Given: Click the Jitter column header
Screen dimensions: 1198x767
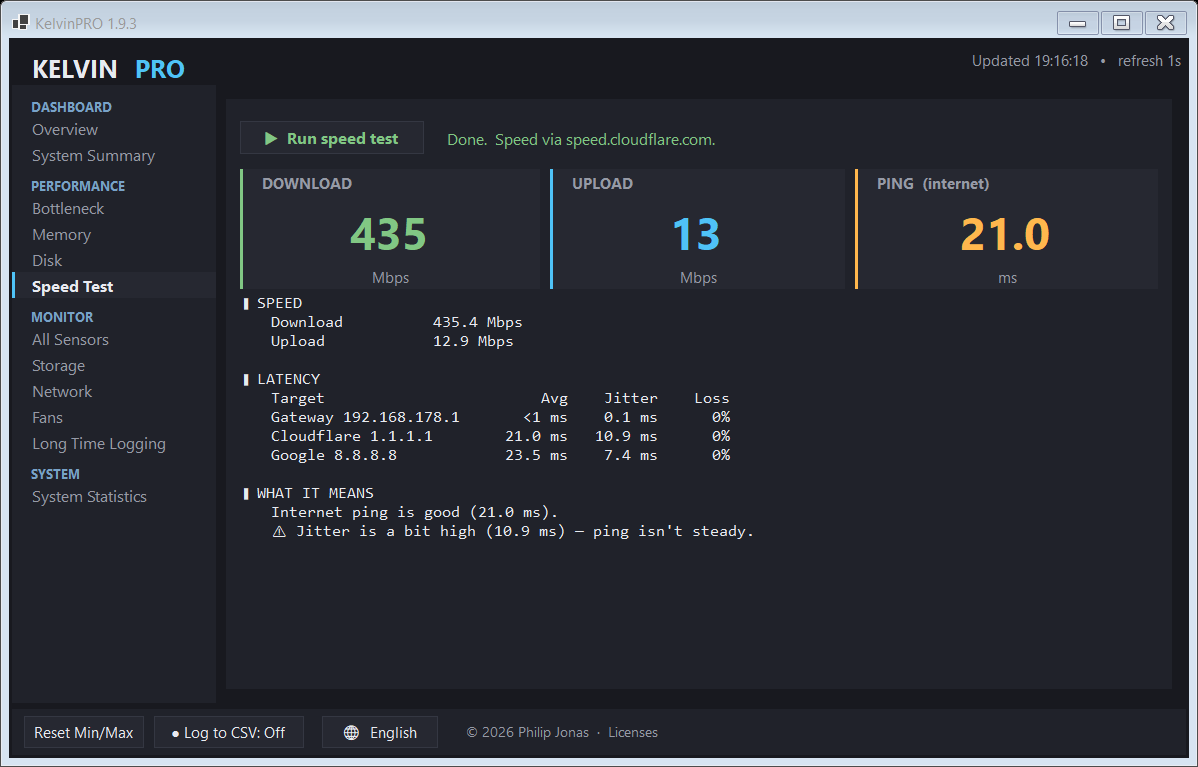Looking at the screenshot, I should (x=630, y=398).
